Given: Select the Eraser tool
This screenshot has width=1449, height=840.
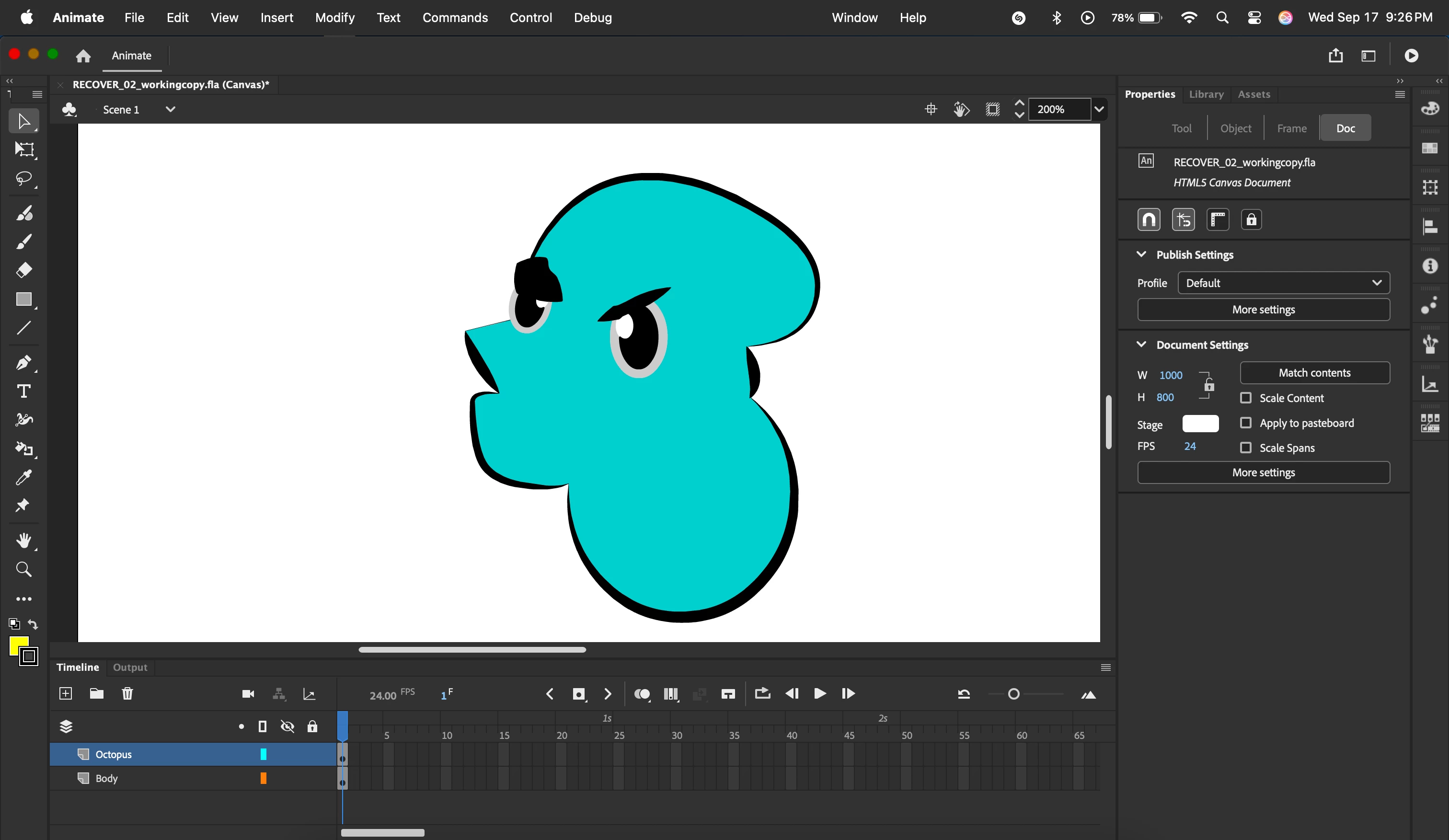Looking at the screenshot, I should pyautogui.click(x=24, y=270).
